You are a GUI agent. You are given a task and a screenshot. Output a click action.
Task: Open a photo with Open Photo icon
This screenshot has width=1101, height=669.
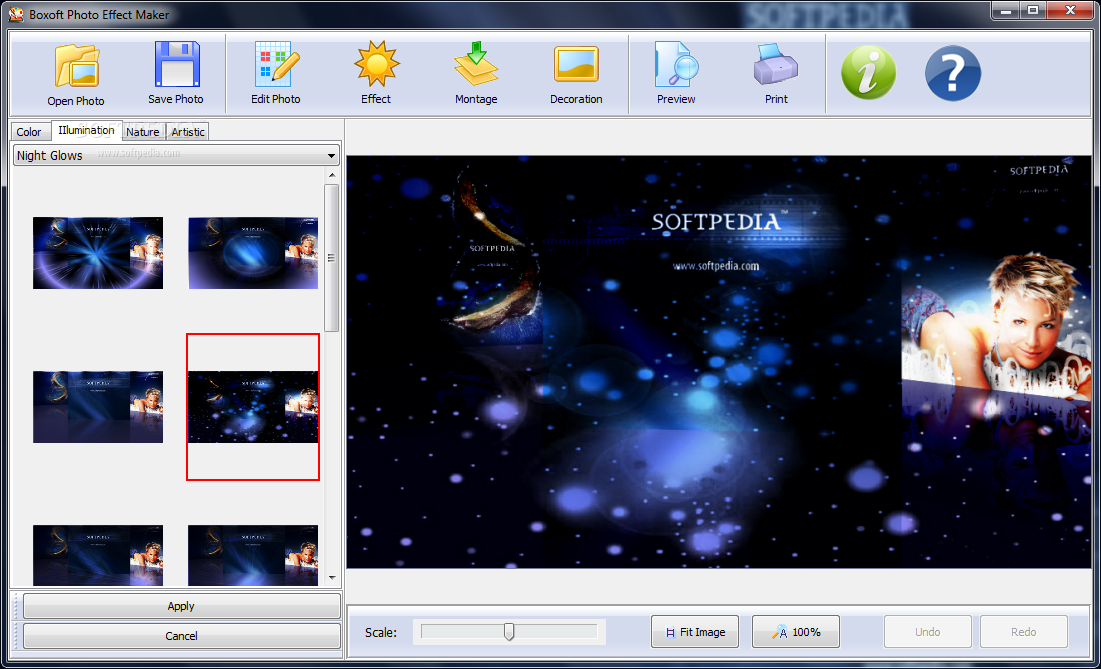(x=76, y=75)
